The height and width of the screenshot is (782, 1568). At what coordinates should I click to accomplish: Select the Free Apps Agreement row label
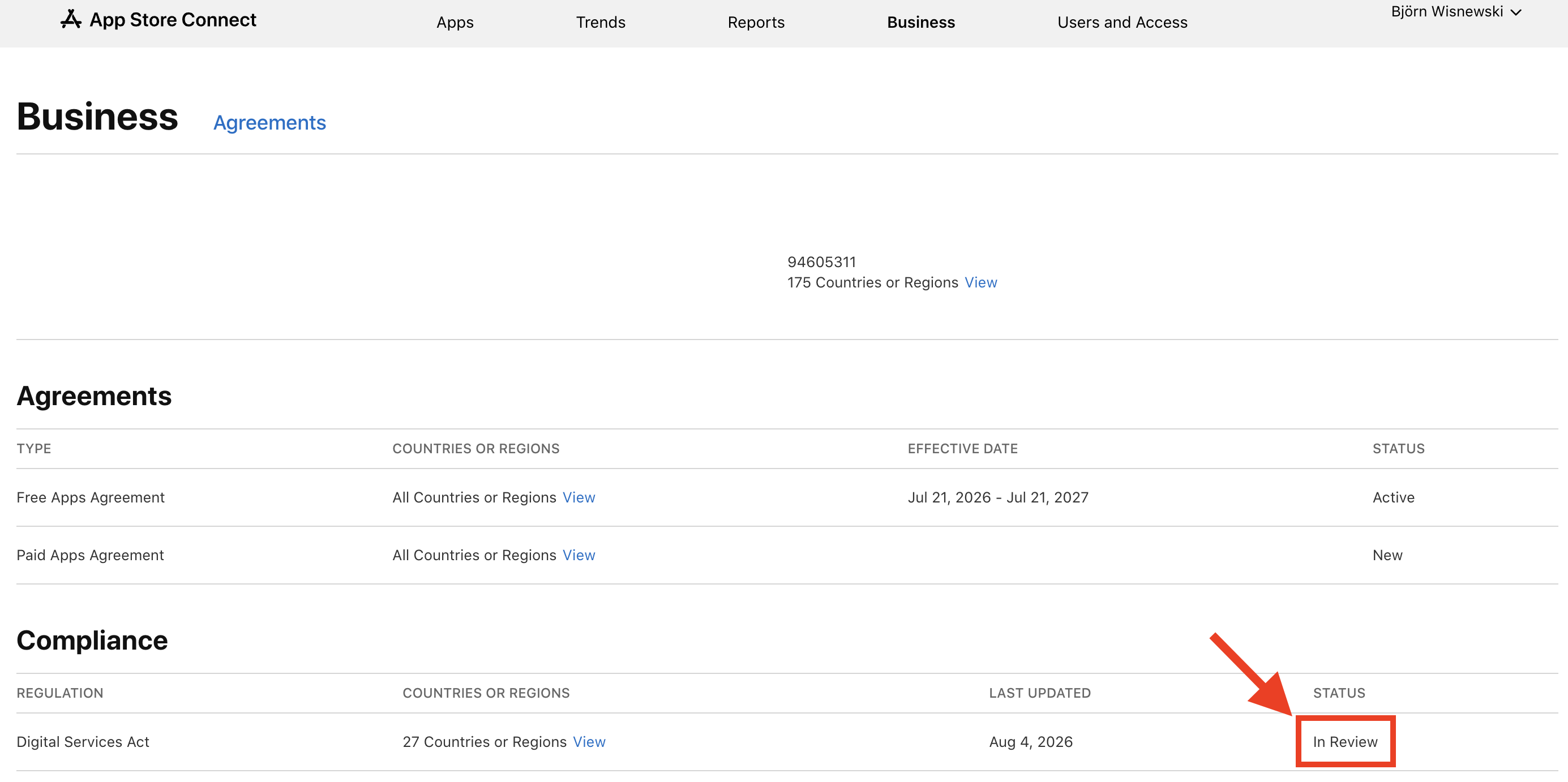(90, 497)
